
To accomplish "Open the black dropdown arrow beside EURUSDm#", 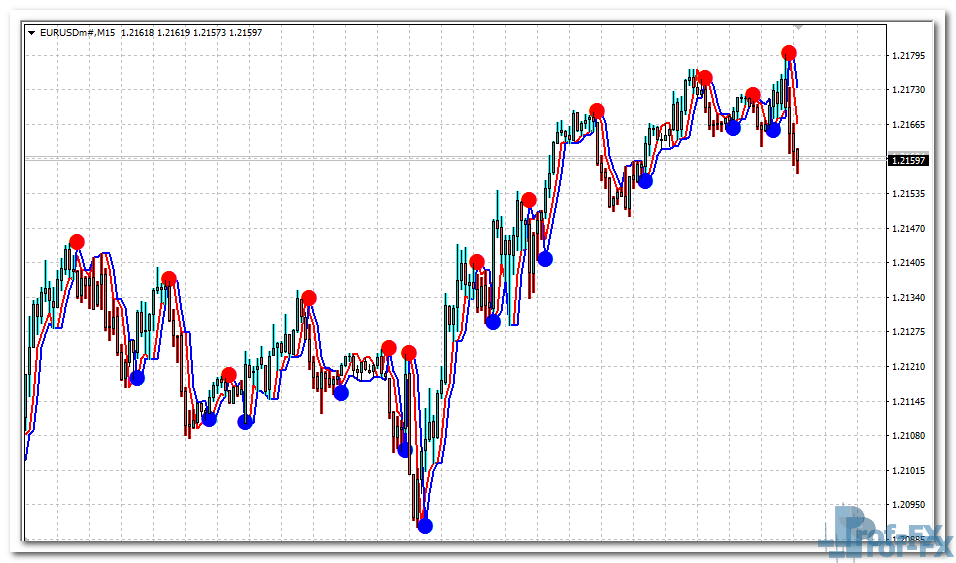I will (32, 33).
